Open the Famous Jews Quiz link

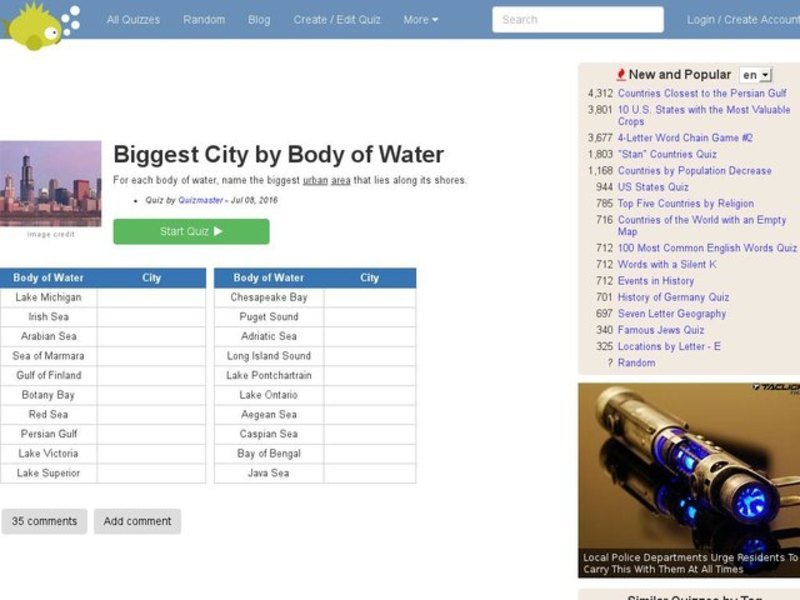(x=662, y=330)
